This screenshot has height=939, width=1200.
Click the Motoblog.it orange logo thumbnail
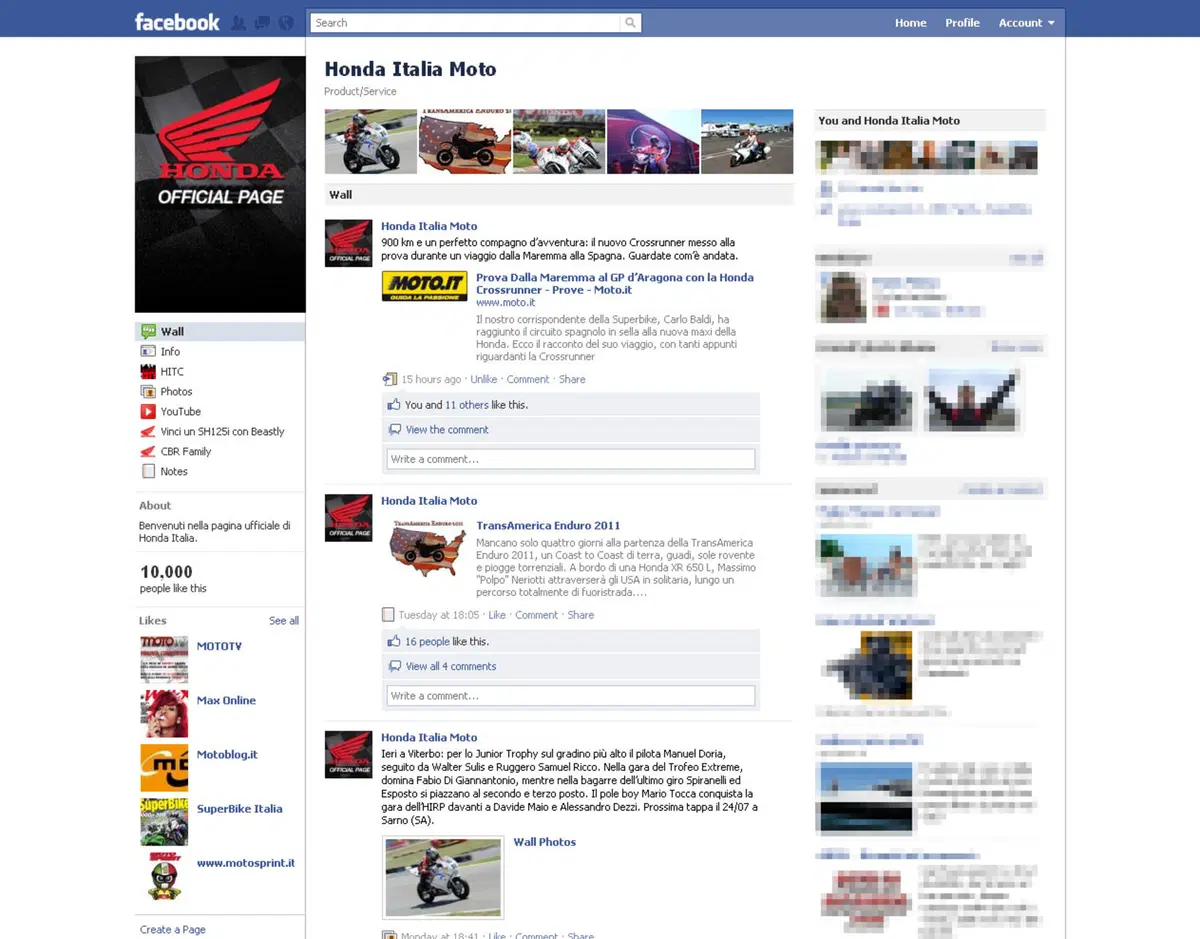click(x=164, y=767)
